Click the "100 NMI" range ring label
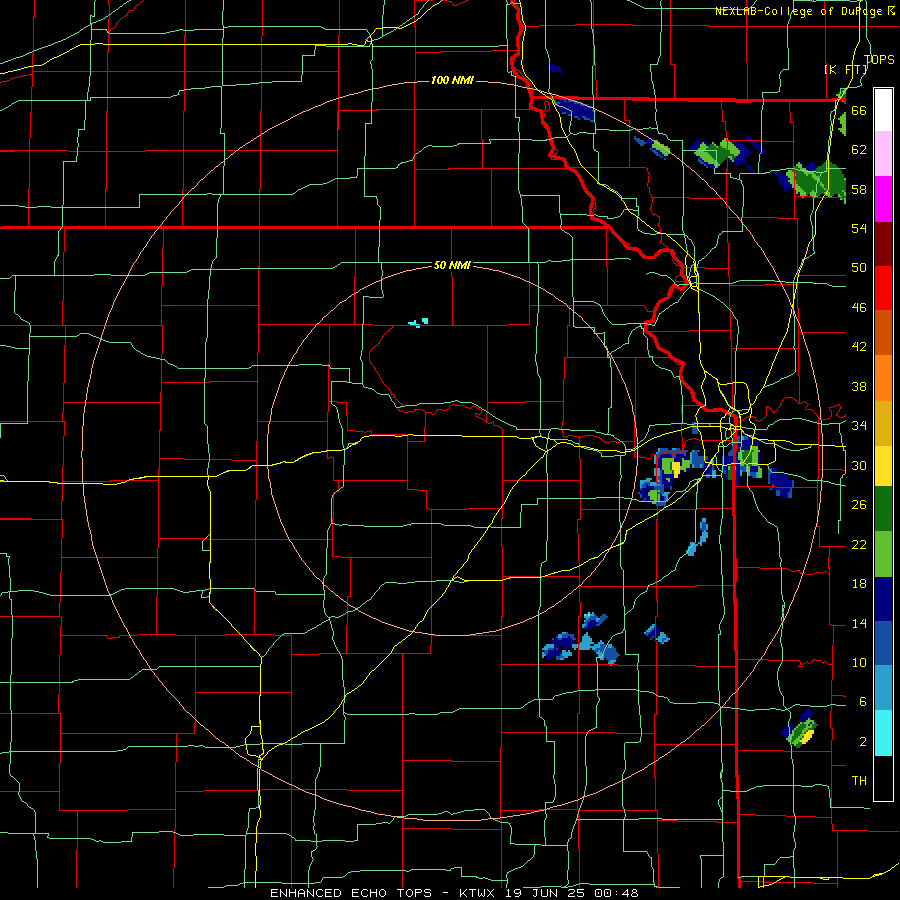 (x=452, y=80)
